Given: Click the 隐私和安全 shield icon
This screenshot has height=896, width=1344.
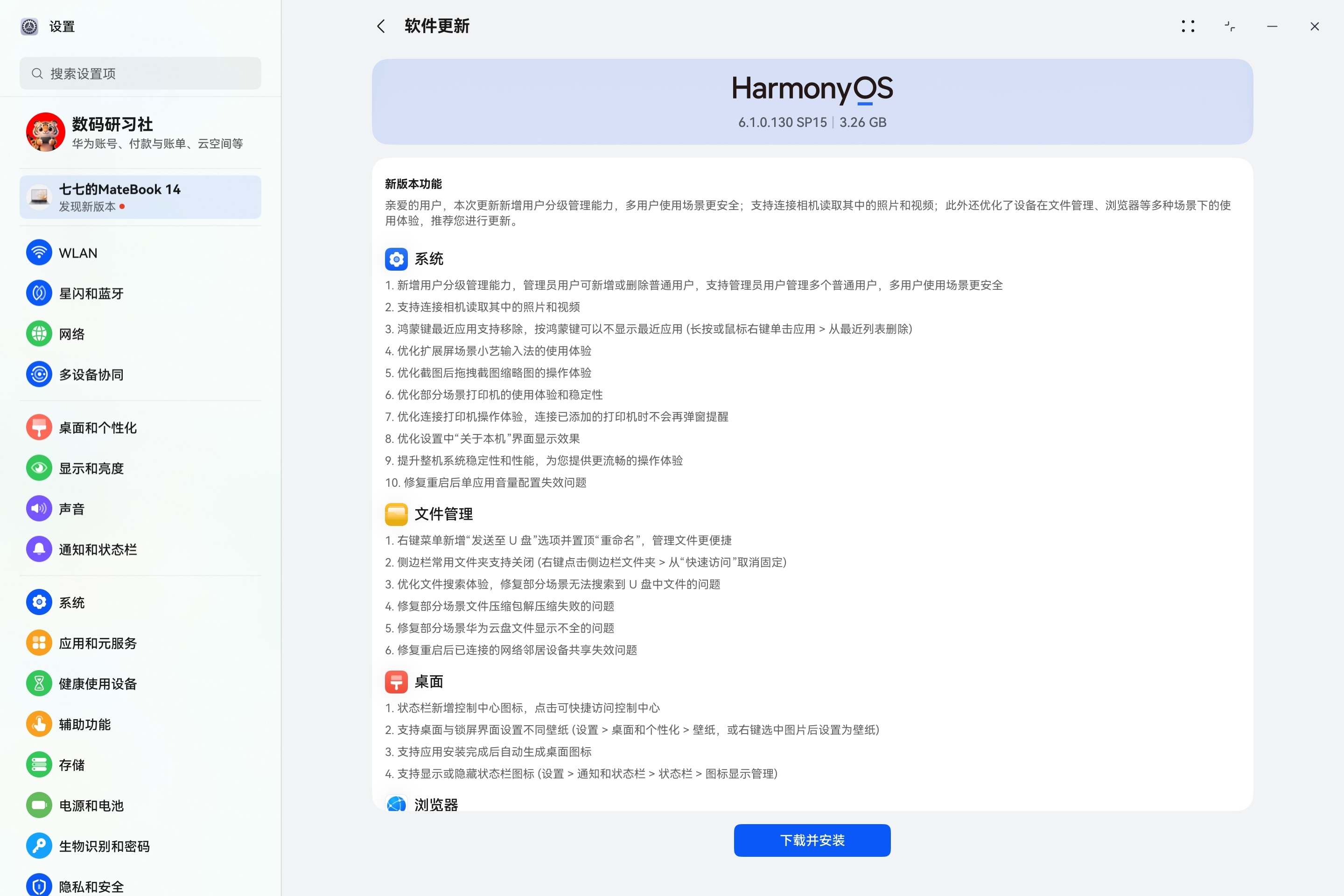Looking at the screenshot, I should click(39, 885).
